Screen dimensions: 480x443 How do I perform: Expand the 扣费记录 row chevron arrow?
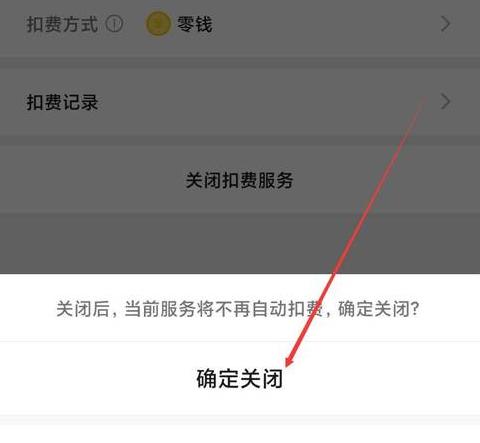click(445, 101)
